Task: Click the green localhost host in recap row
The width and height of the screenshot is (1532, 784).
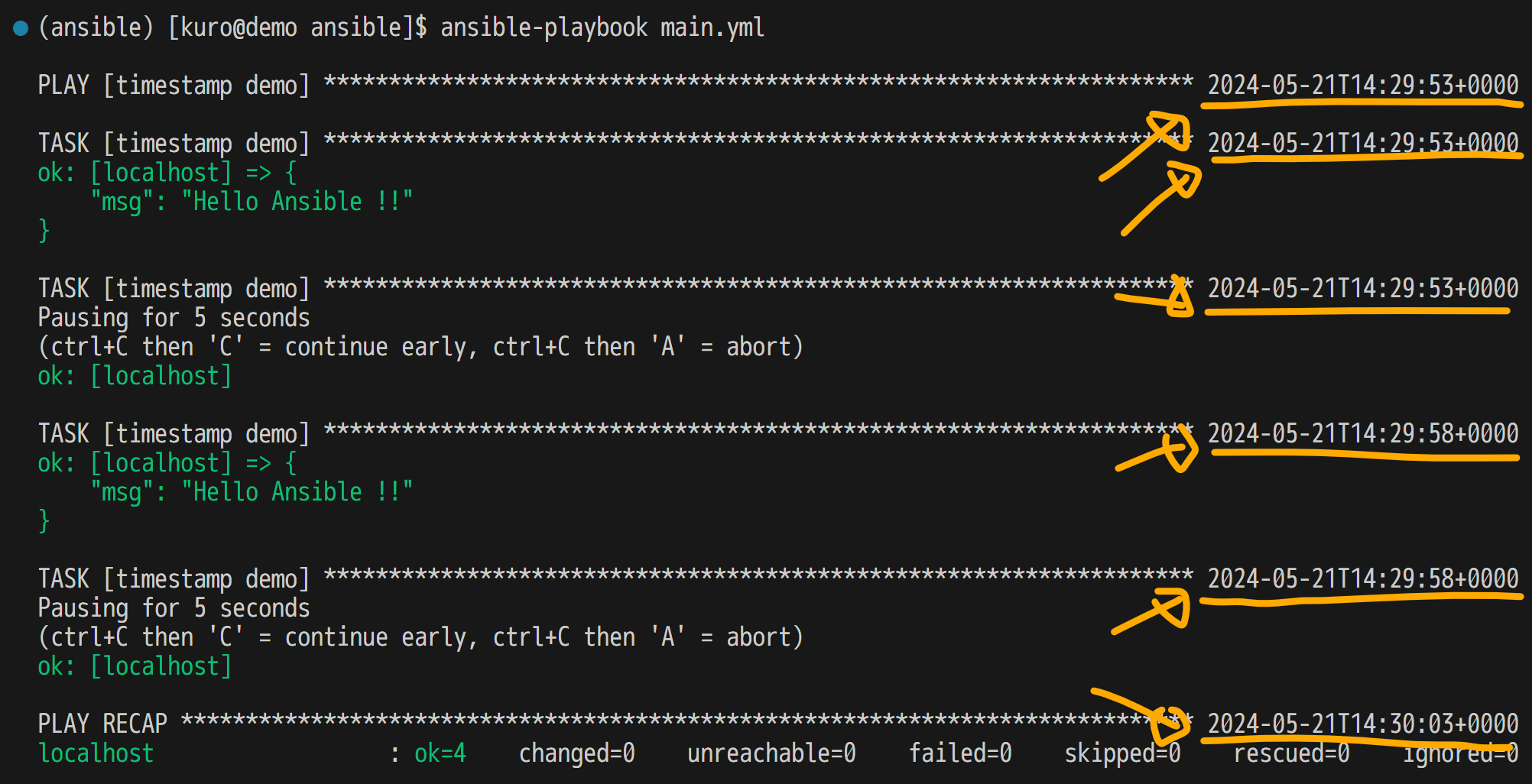Action: pos(96,753)
